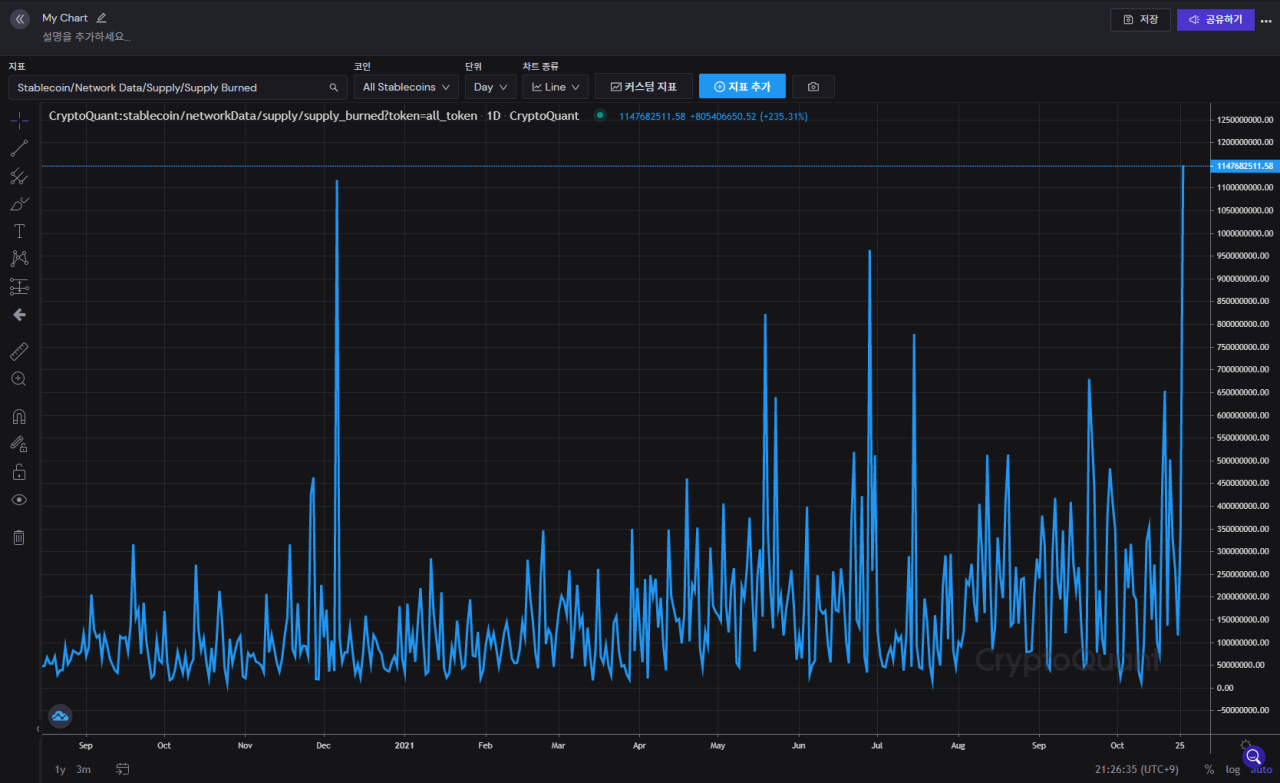Viewport: 1280px width, 783px height.
Task: Click the circular search button at bottom right
Action: pos(1254,757)
